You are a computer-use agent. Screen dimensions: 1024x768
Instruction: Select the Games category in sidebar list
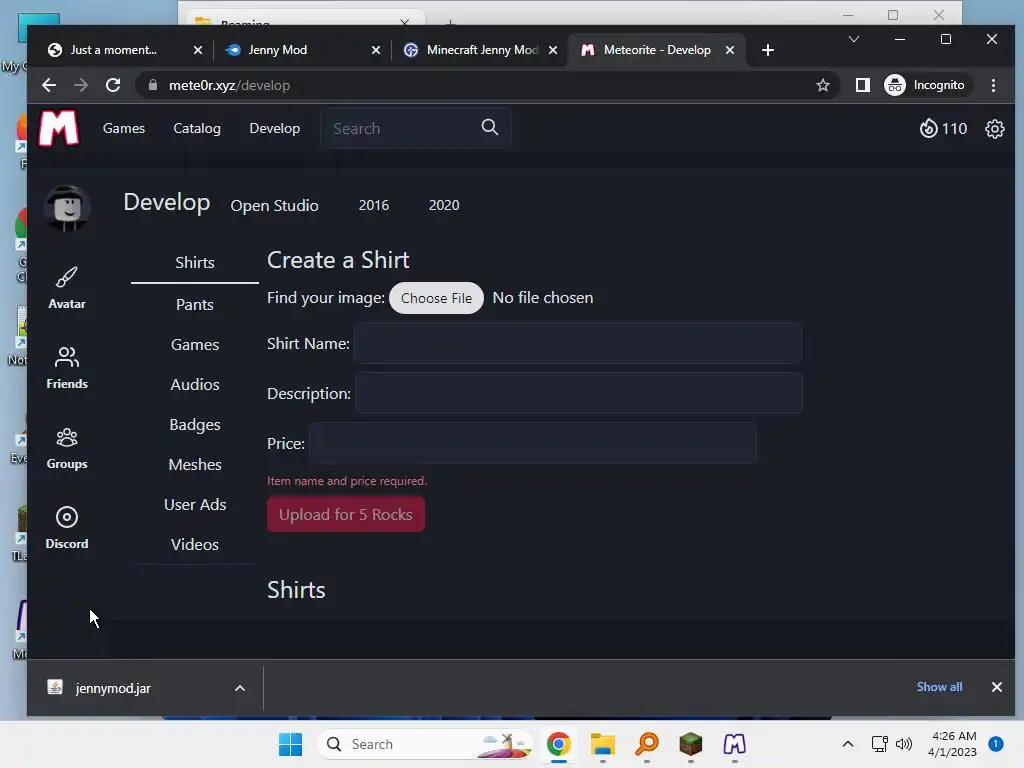pyautogui.click(x=195, y=344)
